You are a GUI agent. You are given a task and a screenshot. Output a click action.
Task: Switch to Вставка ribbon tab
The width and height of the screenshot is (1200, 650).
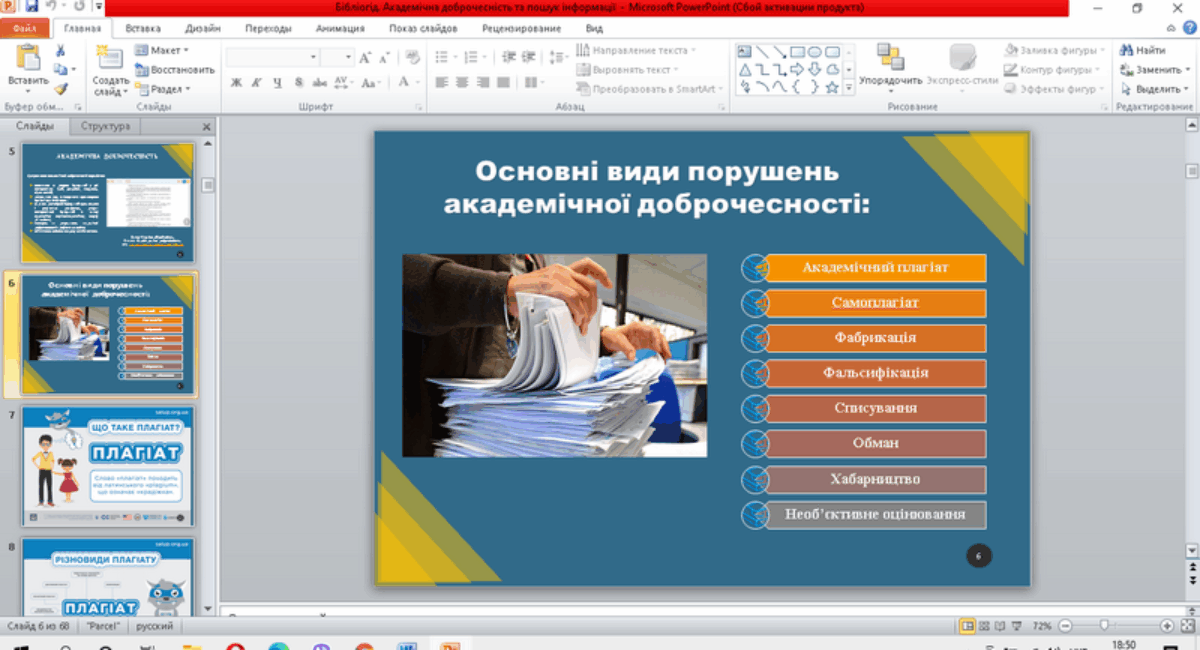click(x=144, y=29)
